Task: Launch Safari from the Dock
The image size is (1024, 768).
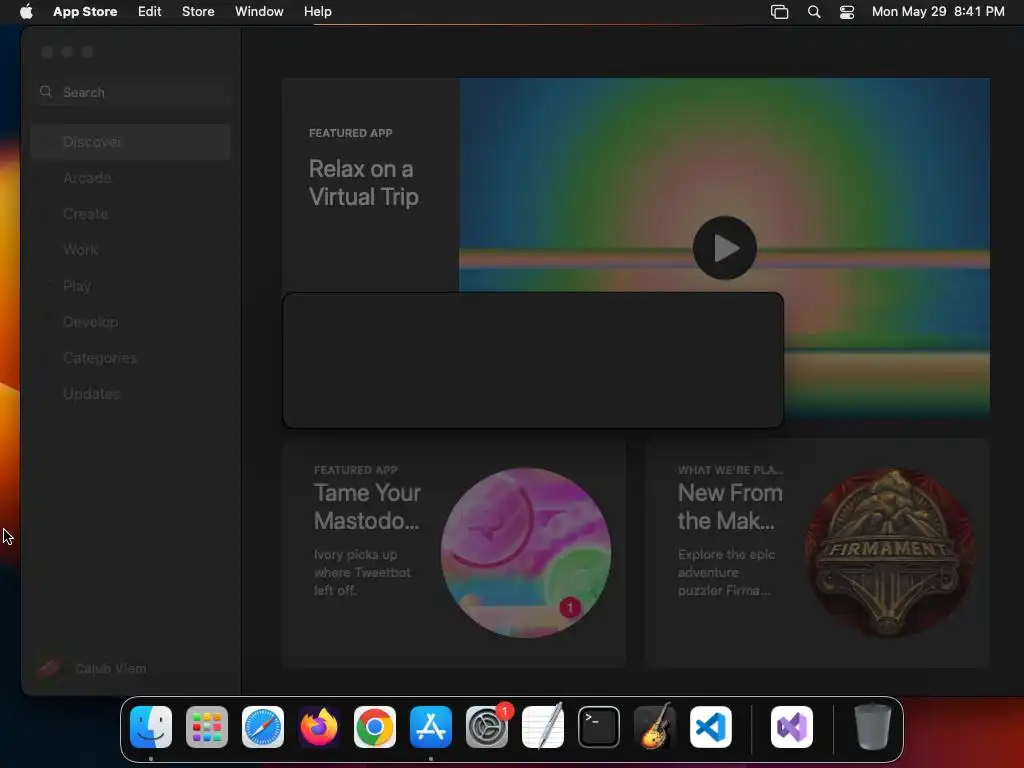Action: [x=263, y=727]
